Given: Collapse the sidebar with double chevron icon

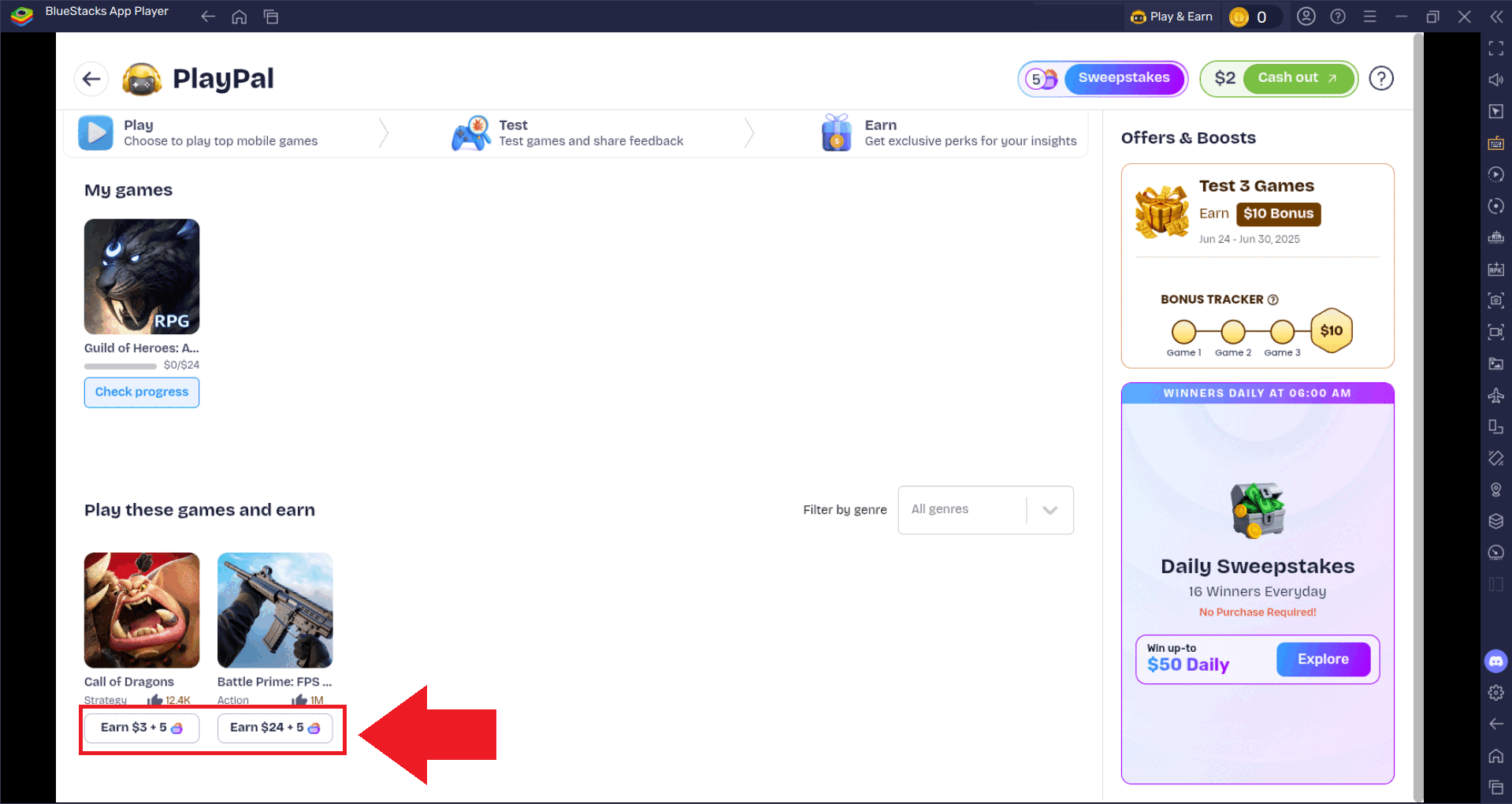Looking at the screenshot, I should pos(1496,17).
